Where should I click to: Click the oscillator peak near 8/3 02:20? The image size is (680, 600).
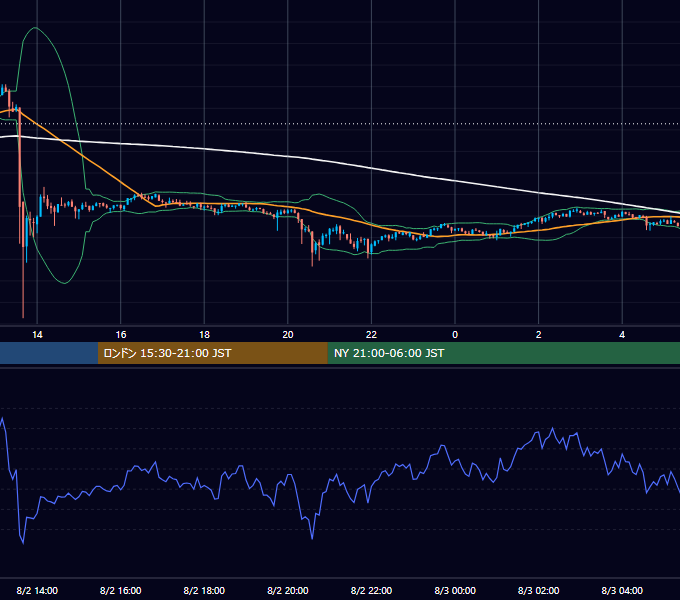pyautogui.click(x=552, y=429)
